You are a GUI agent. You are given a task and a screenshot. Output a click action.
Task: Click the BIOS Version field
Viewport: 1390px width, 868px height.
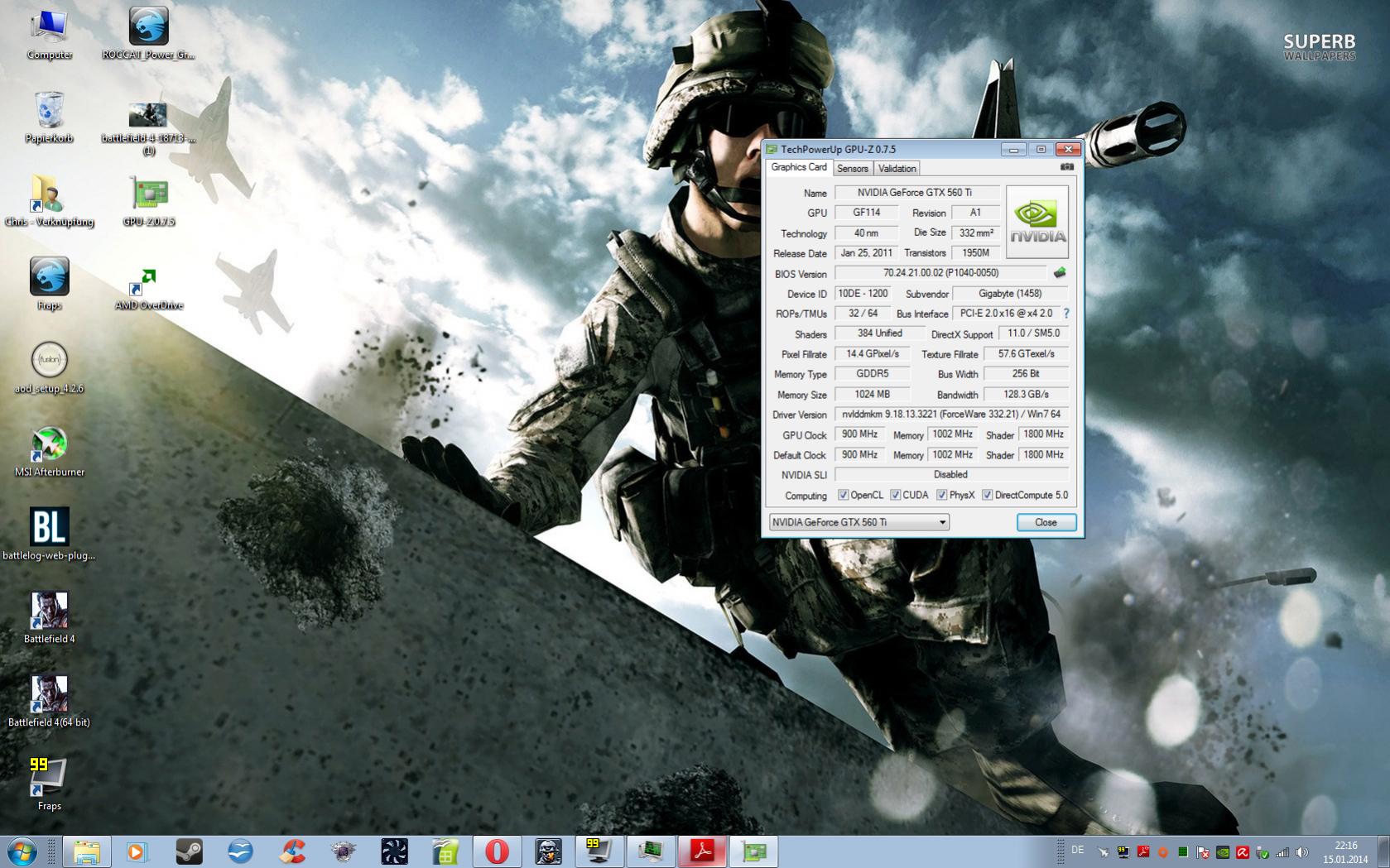pyautogui.click(x=940, y=273)
